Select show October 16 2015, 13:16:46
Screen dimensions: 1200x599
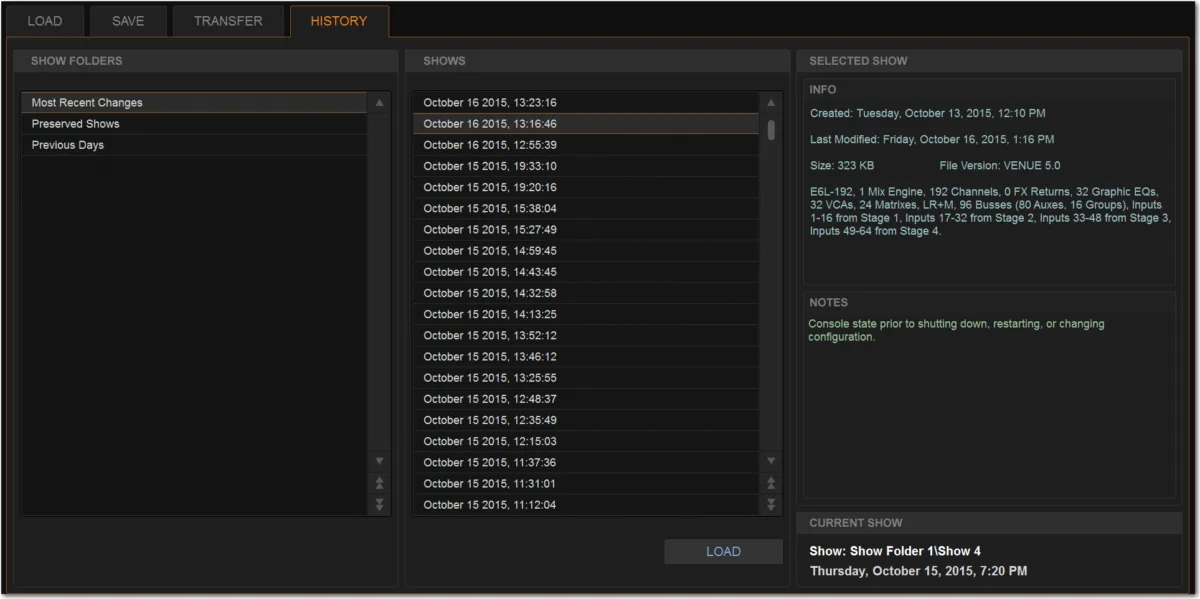tap(586, 124)
